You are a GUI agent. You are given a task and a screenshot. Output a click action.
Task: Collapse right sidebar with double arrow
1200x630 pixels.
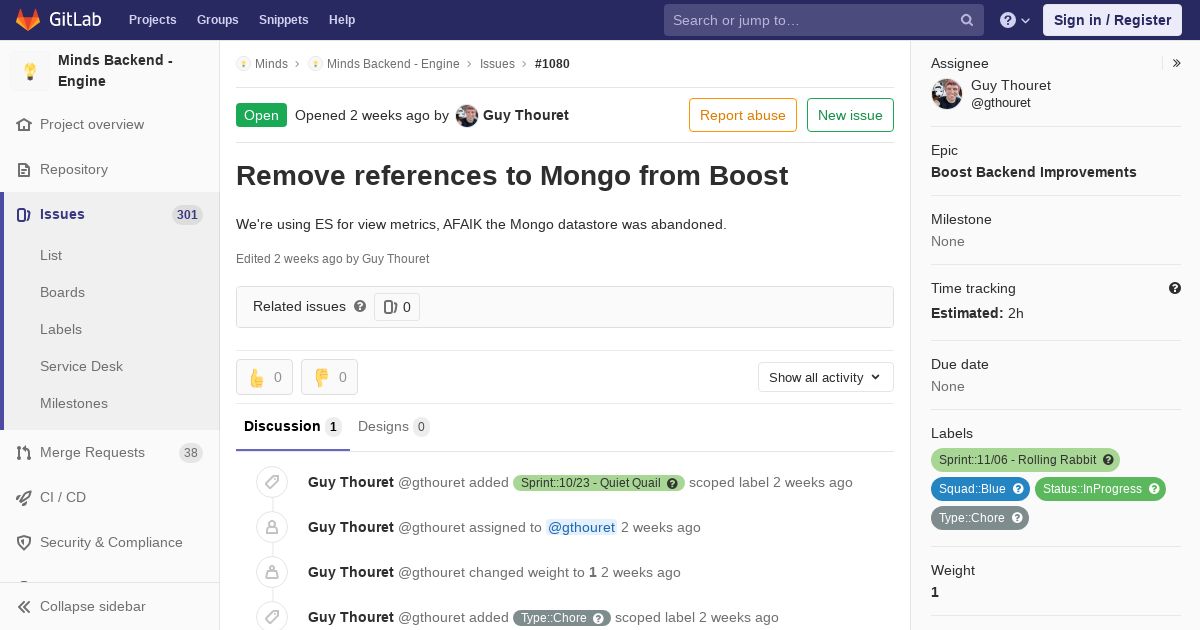click(1177, 63)
